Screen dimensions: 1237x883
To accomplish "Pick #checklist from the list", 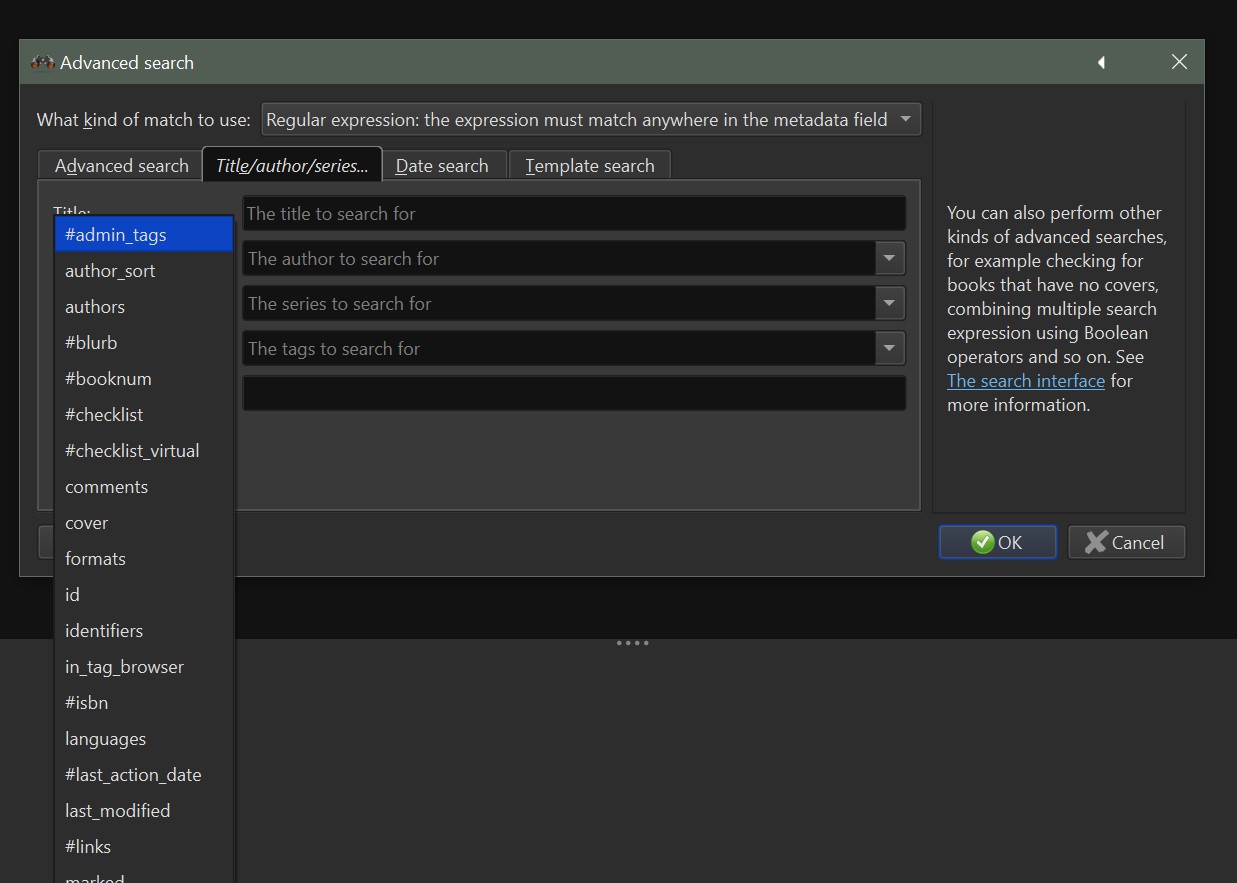I will [x=144, y=415].
